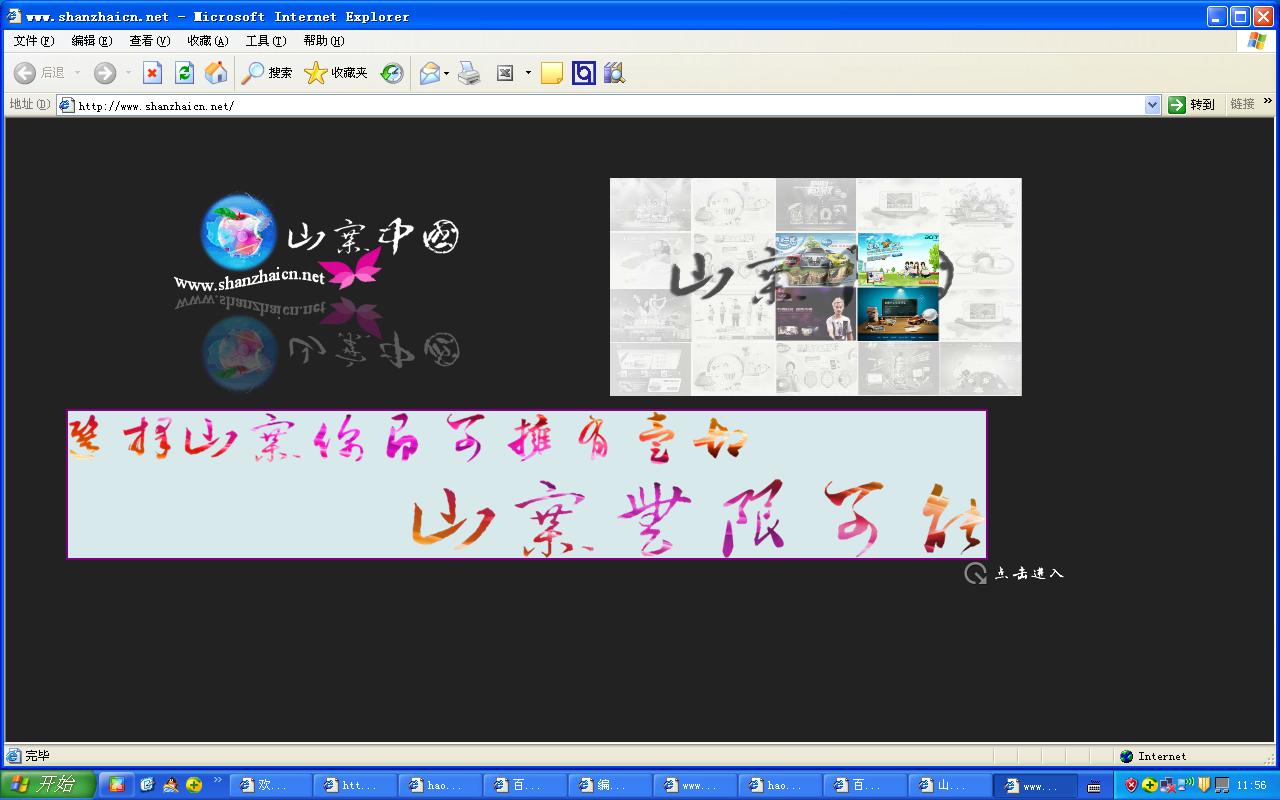Open the Back button history dropdown
Screen dimensions: 1280x800
[77, 73]
